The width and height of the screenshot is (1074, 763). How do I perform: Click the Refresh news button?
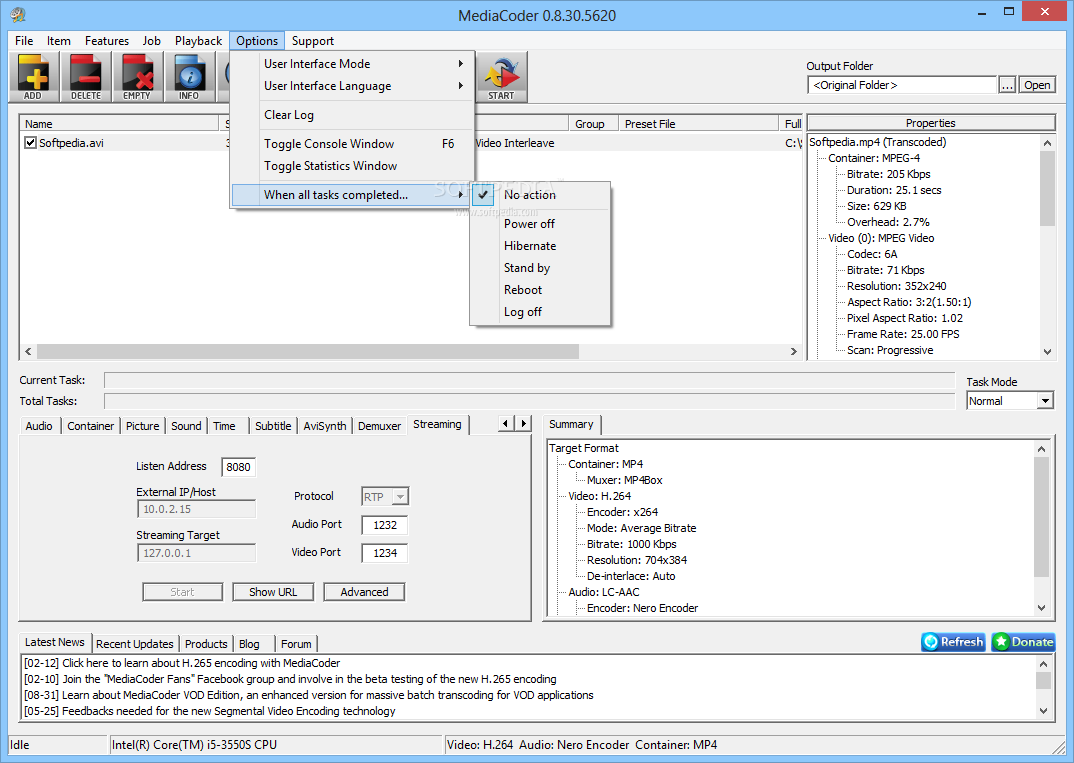point(953,642)
